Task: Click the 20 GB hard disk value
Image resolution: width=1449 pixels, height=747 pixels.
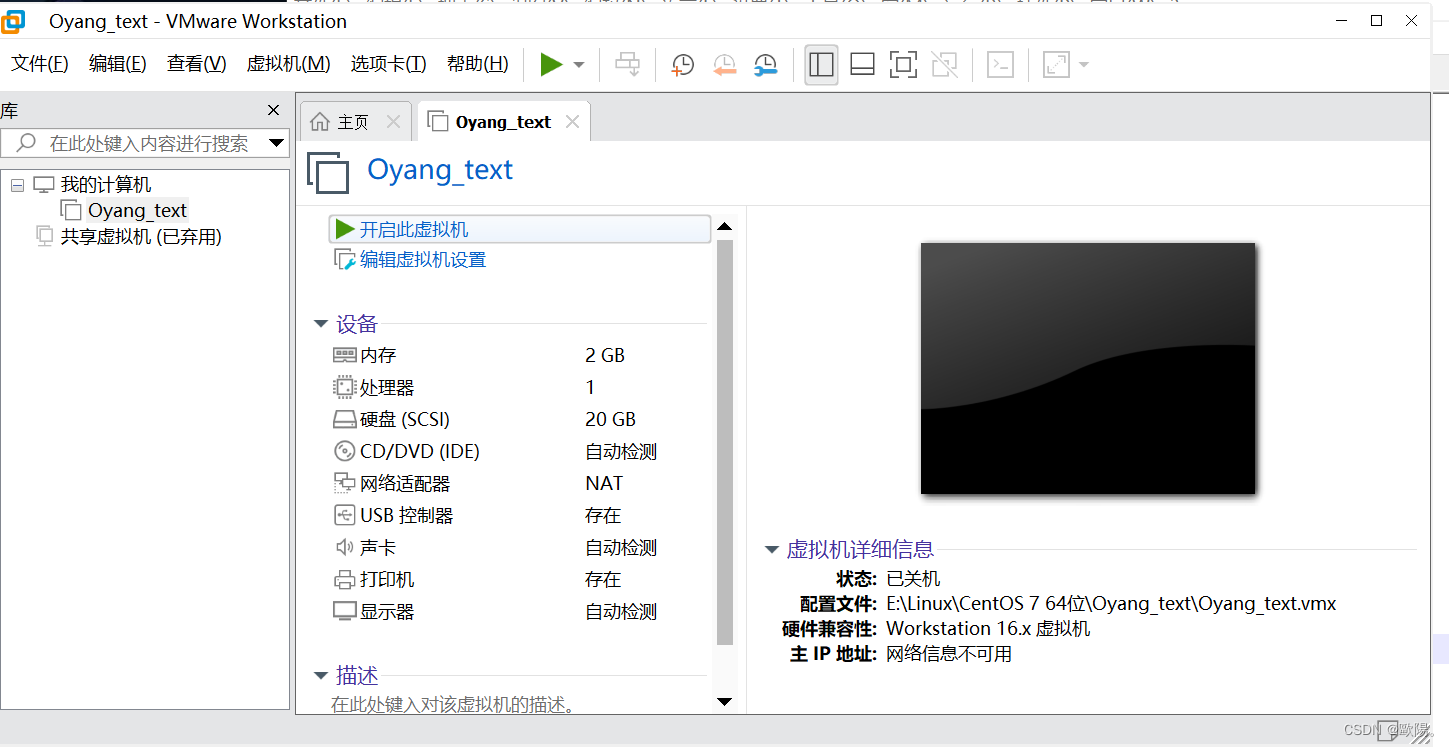Action: point(610,419)
